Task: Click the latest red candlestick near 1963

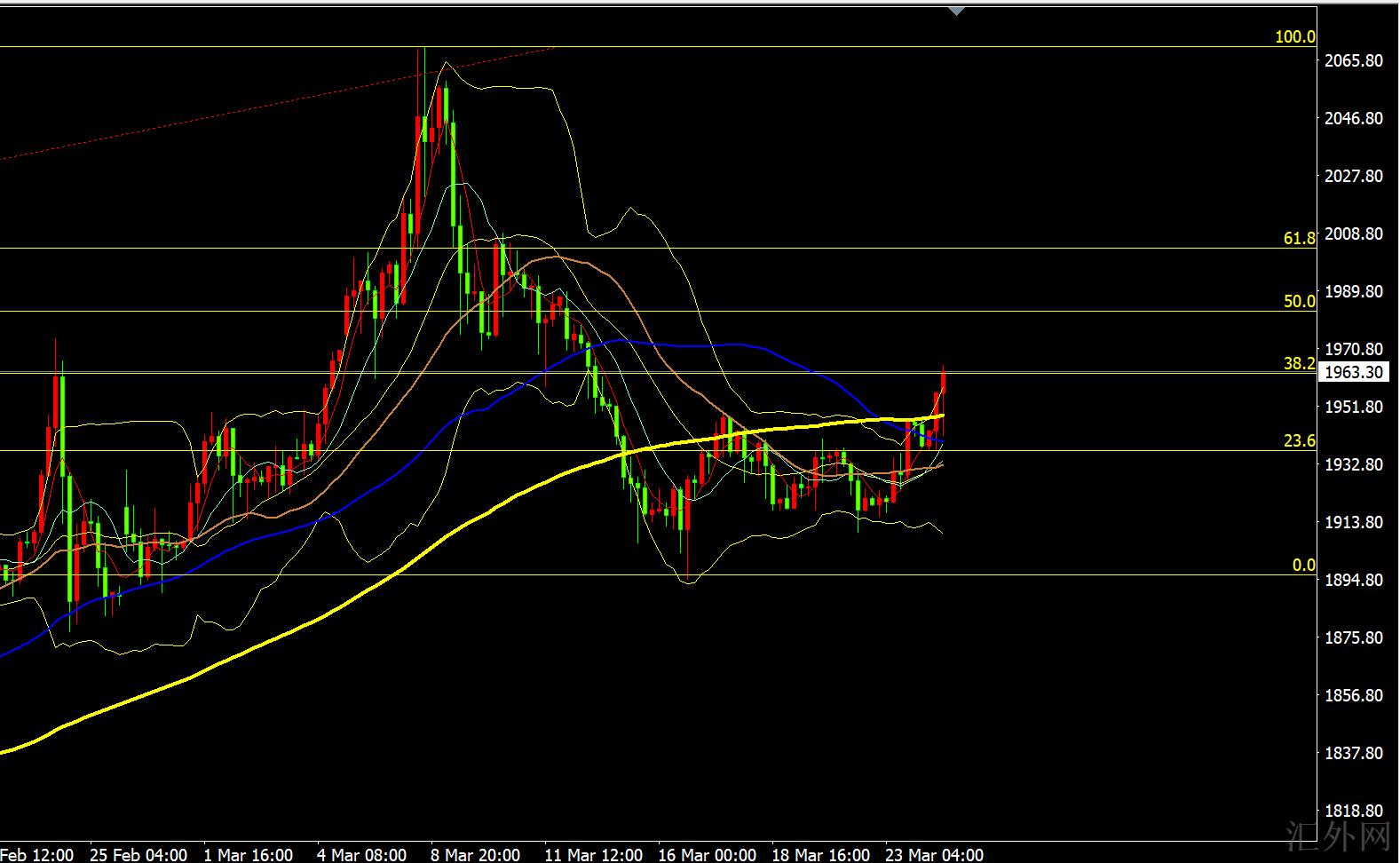Action: point(943,382)
